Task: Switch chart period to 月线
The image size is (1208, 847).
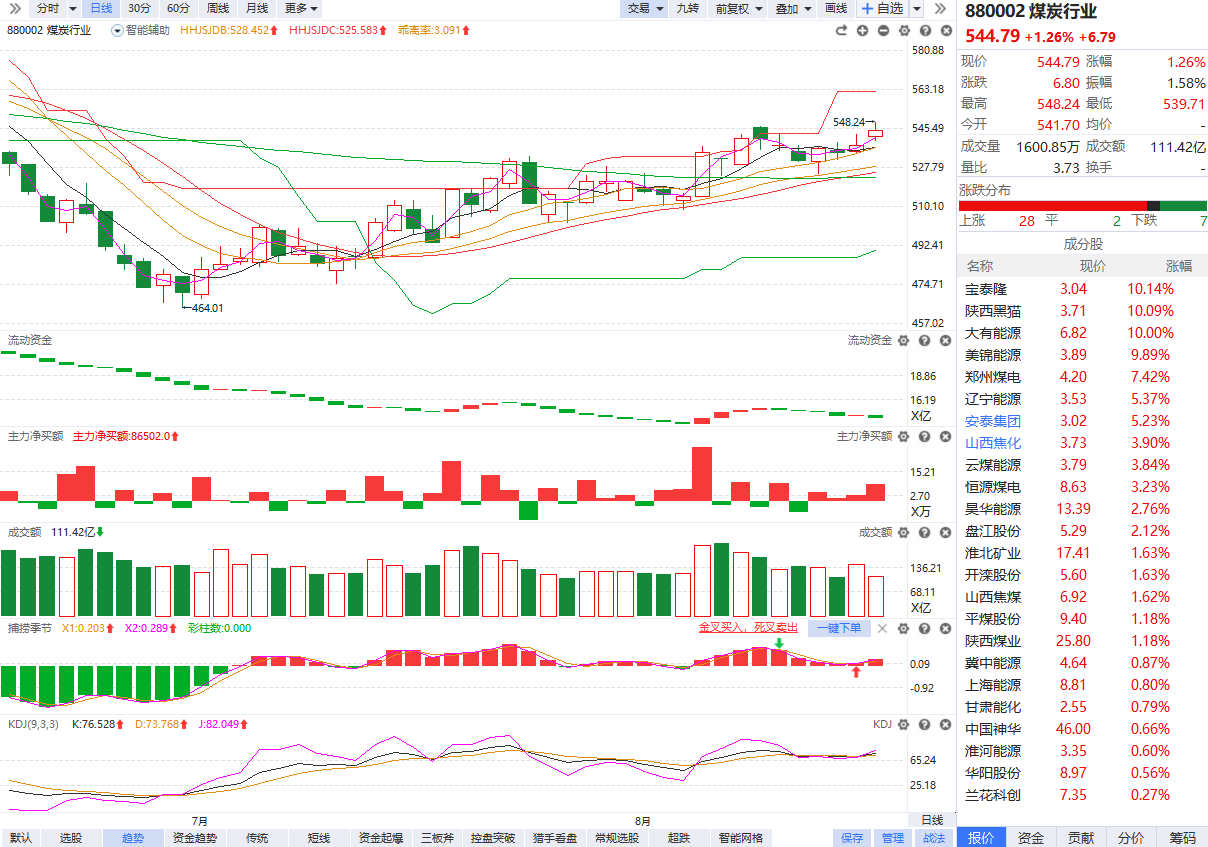Action: point(256,8)
